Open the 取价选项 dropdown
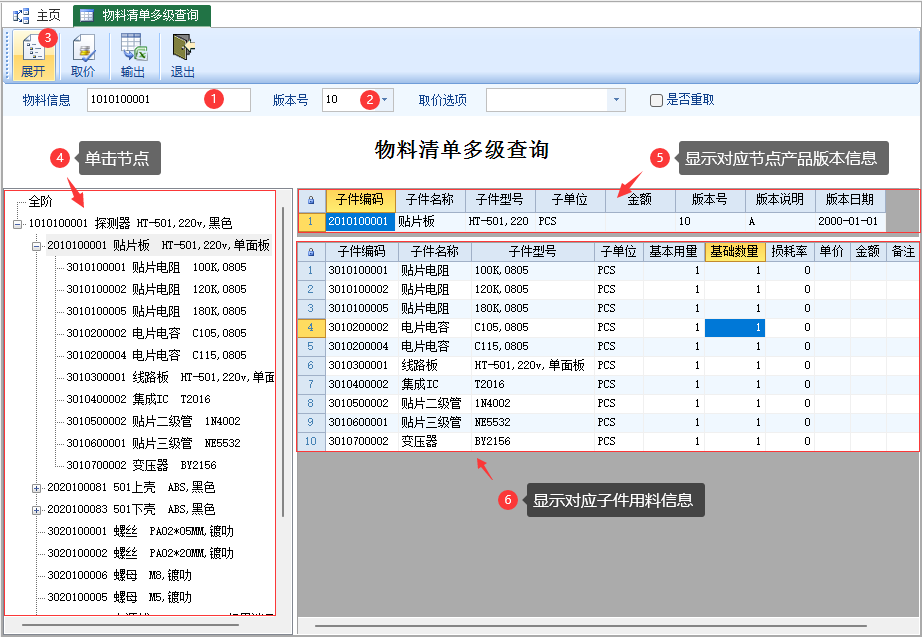Viewport: 922px width, 637px height. coord(616,100)
